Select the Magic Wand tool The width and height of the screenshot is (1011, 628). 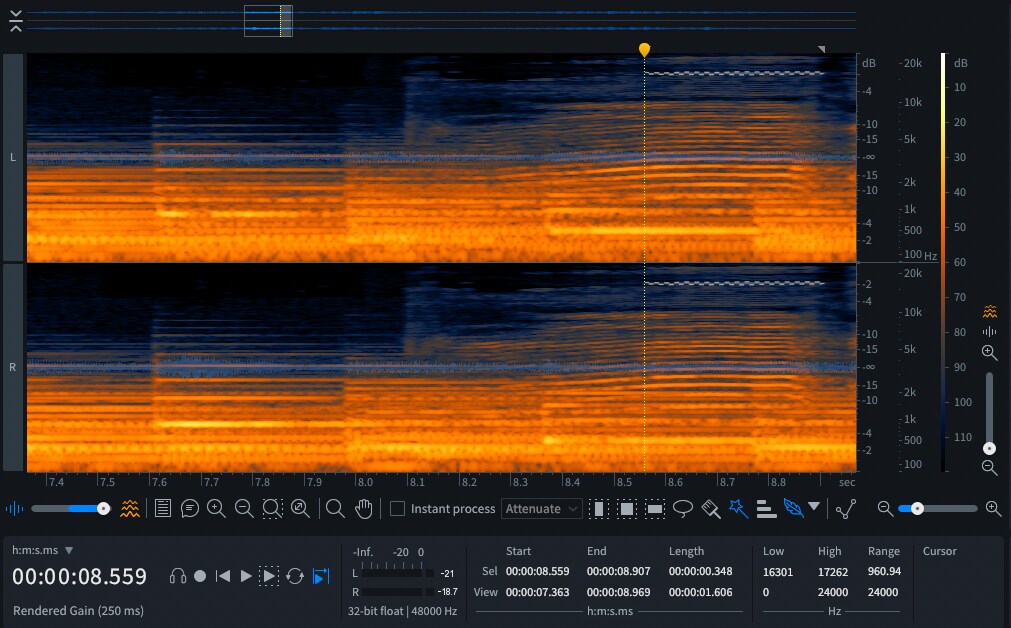click(x=738, y=509)
